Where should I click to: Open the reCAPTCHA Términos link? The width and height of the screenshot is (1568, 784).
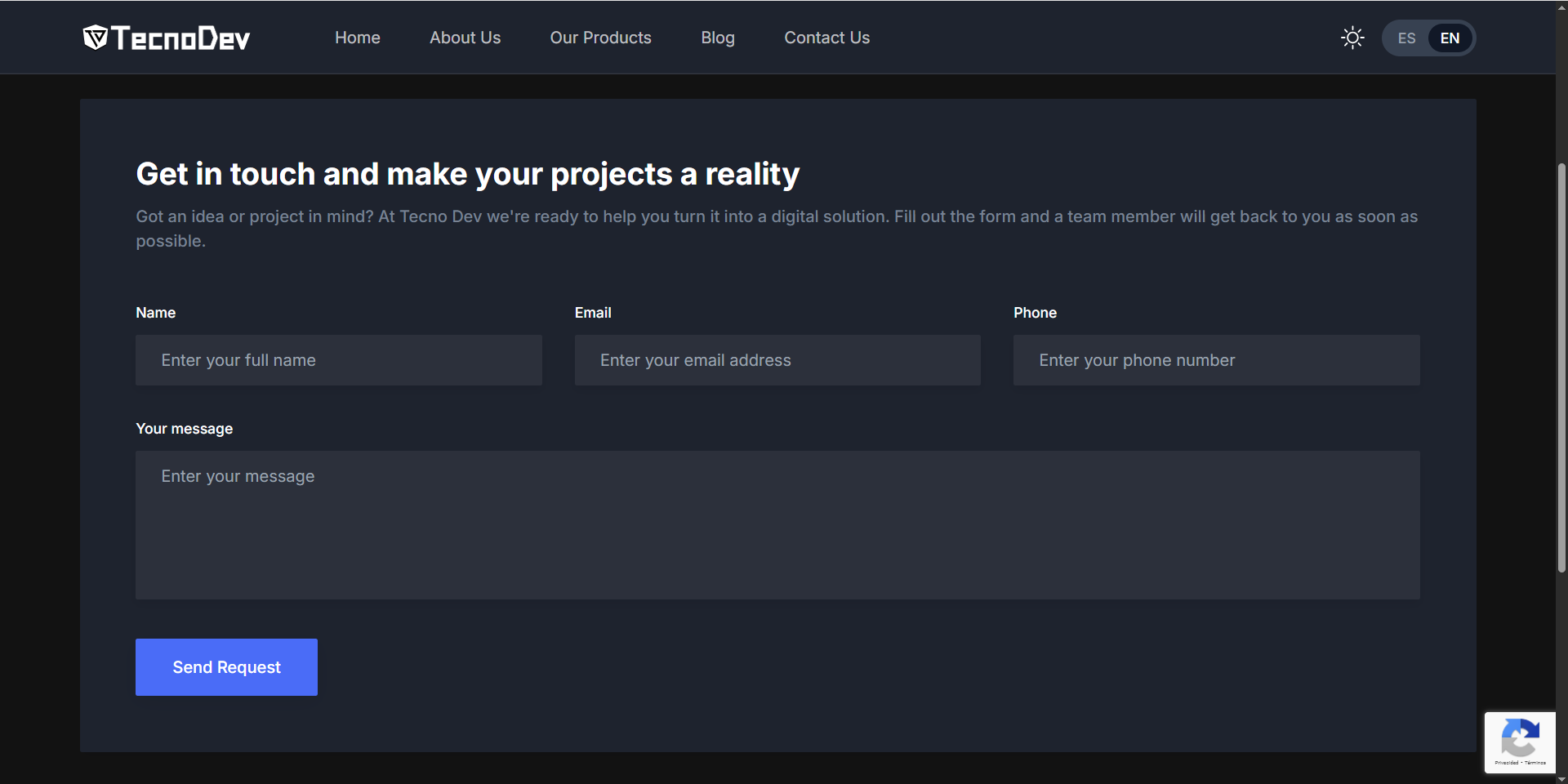click(x=1535, y=763)
